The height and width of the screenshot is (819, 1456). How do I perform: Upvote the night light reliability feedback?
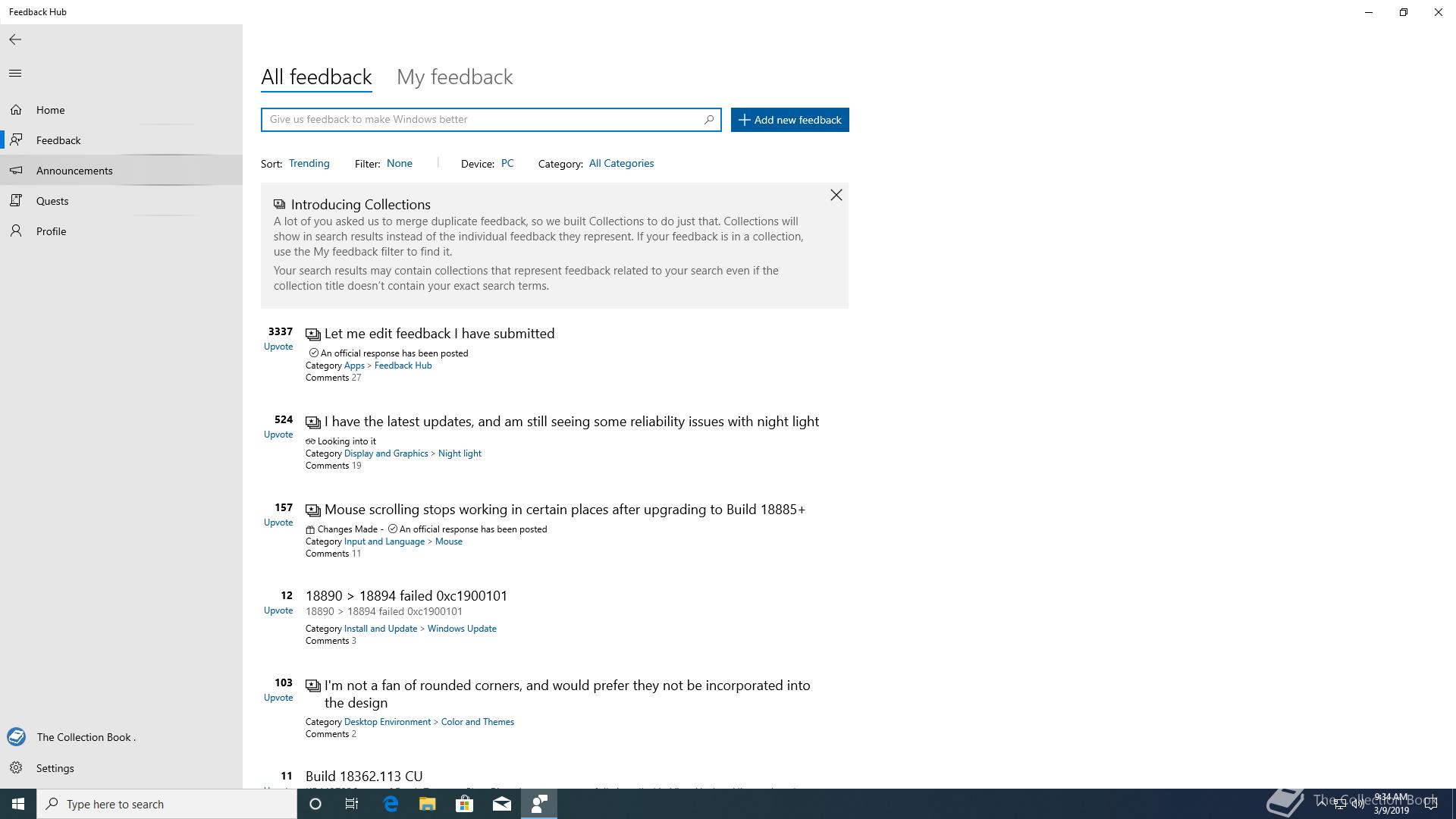coord(278,435)
